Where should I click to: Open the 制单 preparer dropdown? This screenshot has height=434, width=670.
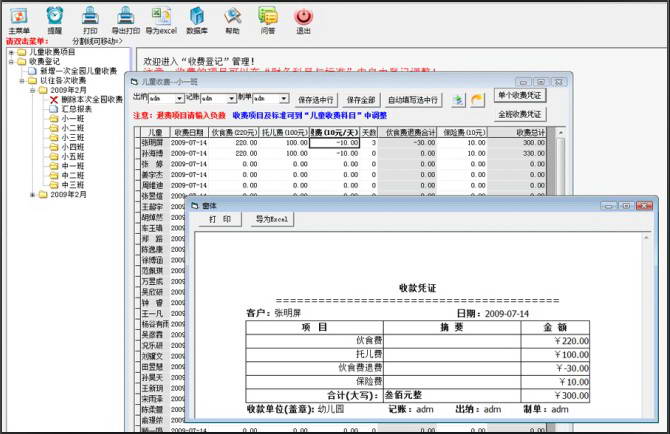coord(284,99)
